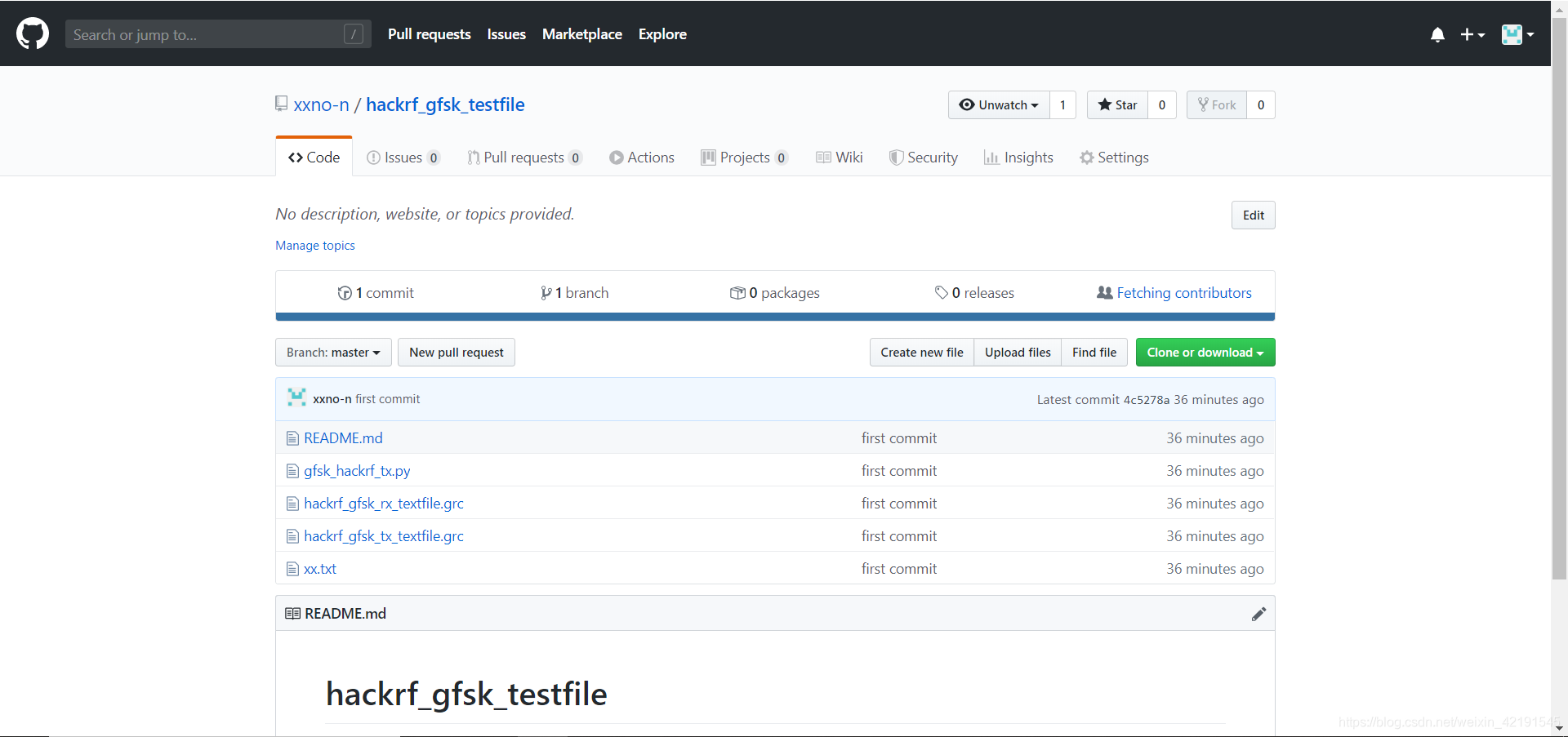This screenshot has height=737, width=1568.
Task: Open Fetching contributors link
Action: point(1174,293)
